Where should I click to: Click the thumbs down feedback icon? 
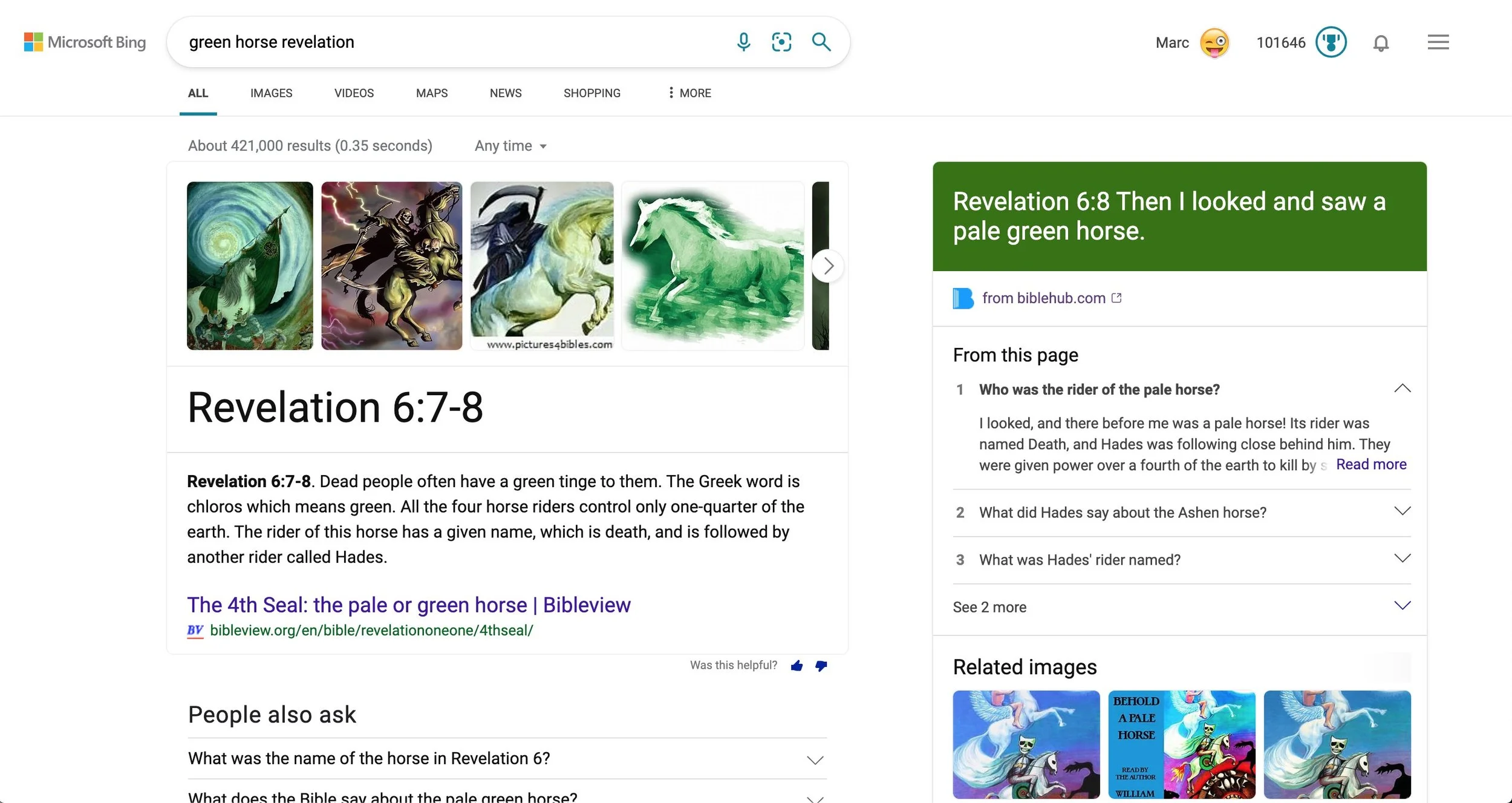point(821,666)
